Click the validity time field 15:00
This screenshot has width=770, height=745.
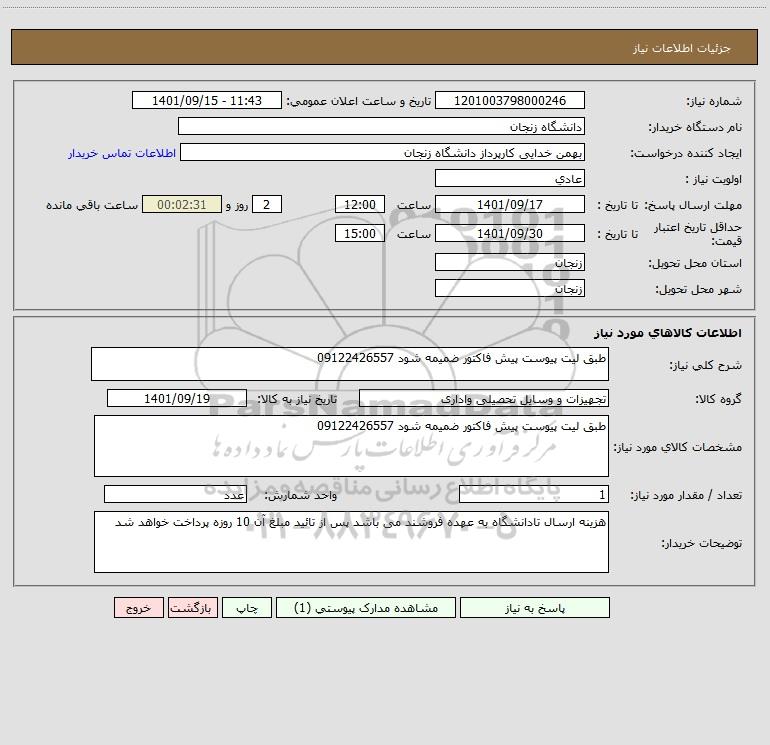(x=359, y=233)
